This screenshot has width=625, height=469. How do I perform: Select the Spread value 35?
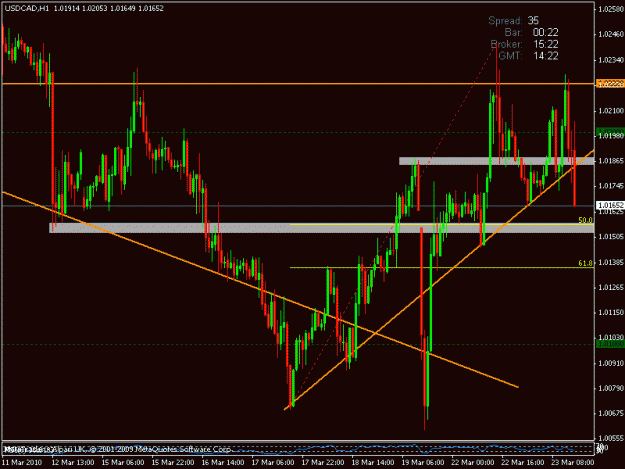click(x=533, y=20)
